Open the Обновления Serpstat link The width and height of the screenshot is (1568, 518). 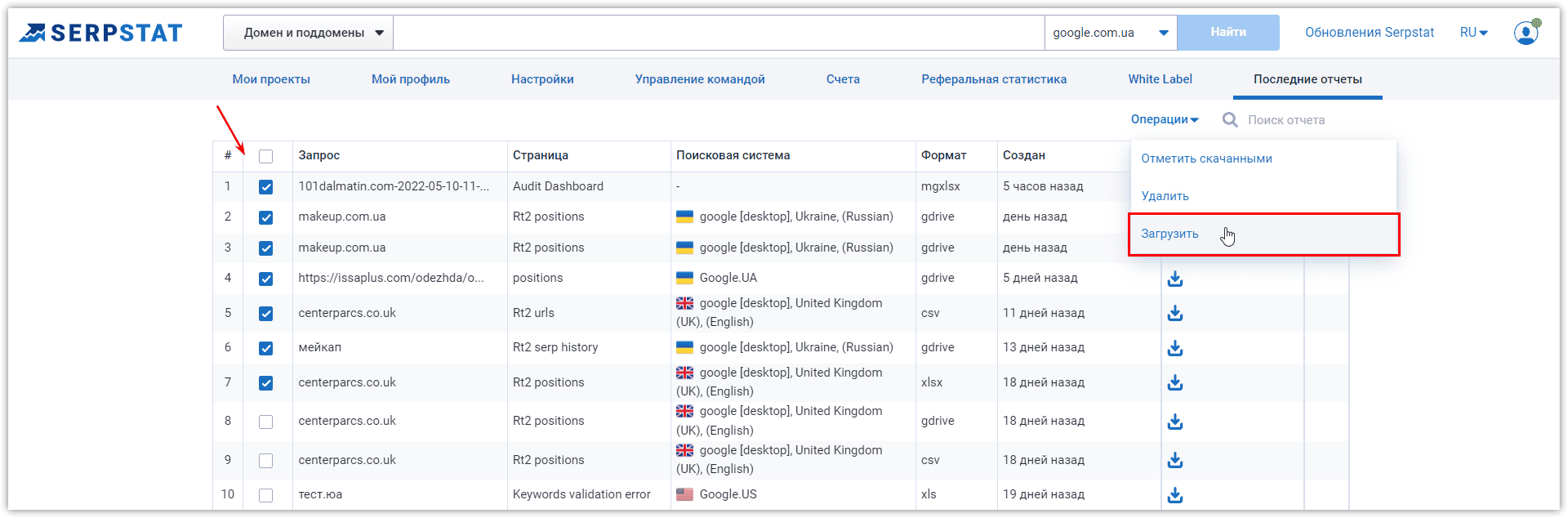click(x=1370, y=33)
